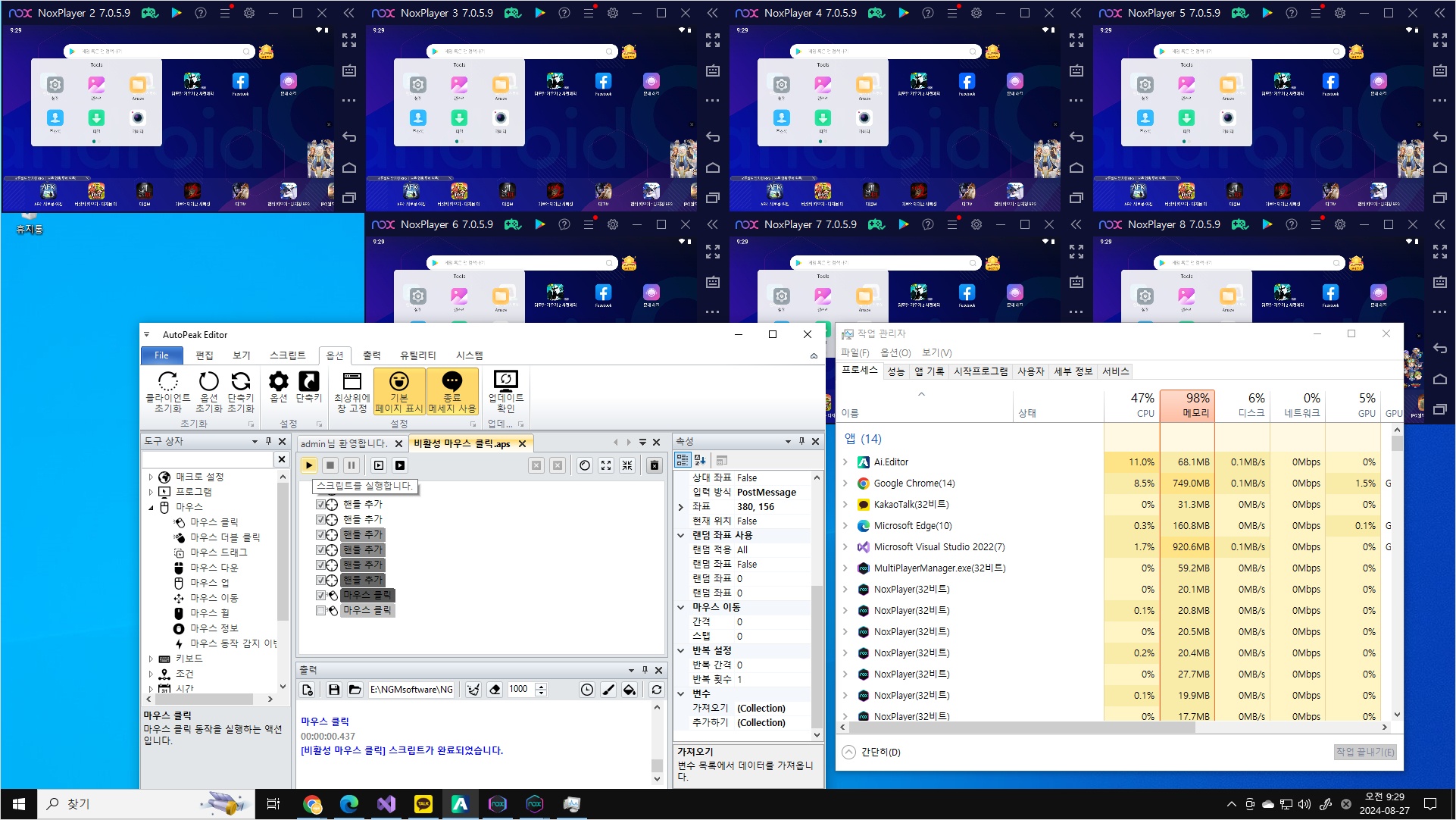Screen dimensions: 1456x820
Task: Expand the Google Chrome(14) process row
Action: (x=845, y=484)
